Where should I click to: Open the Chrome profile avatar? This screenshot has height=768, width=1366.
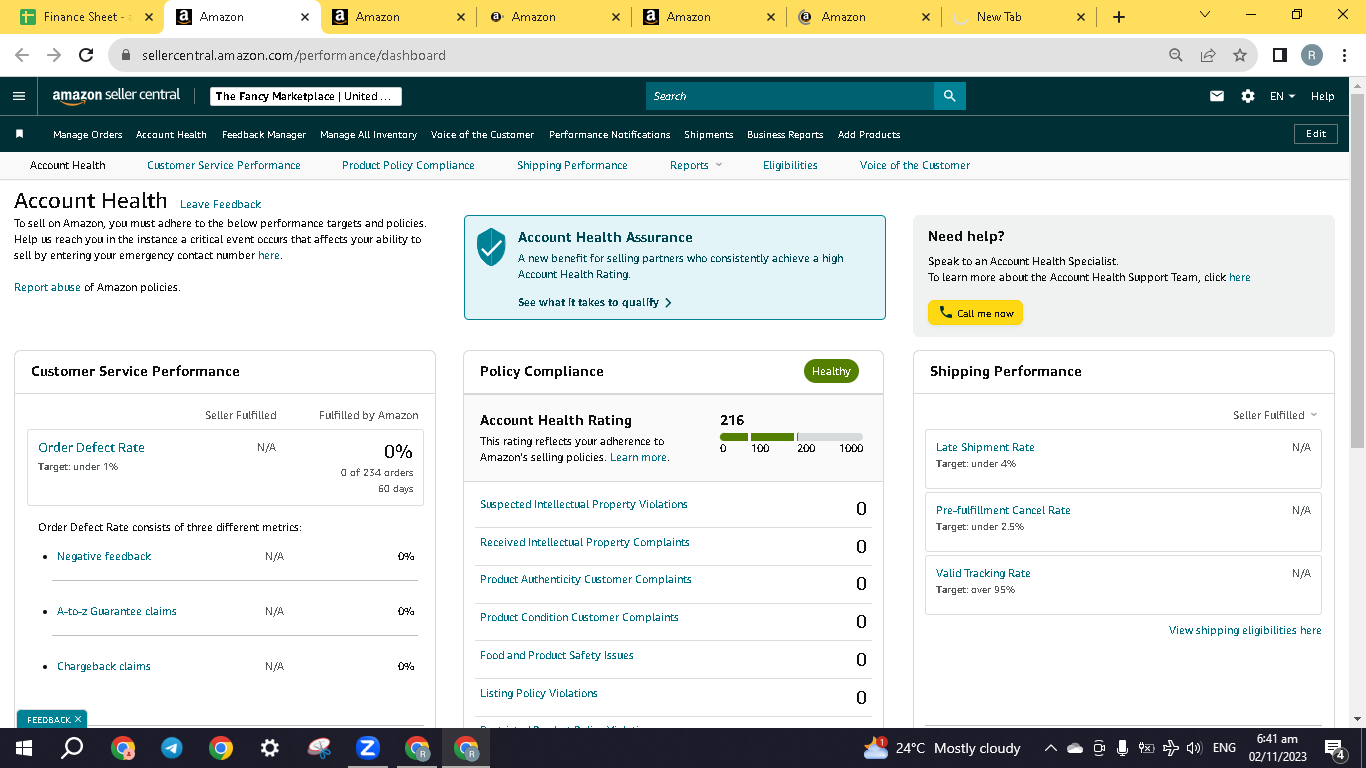1312,55
